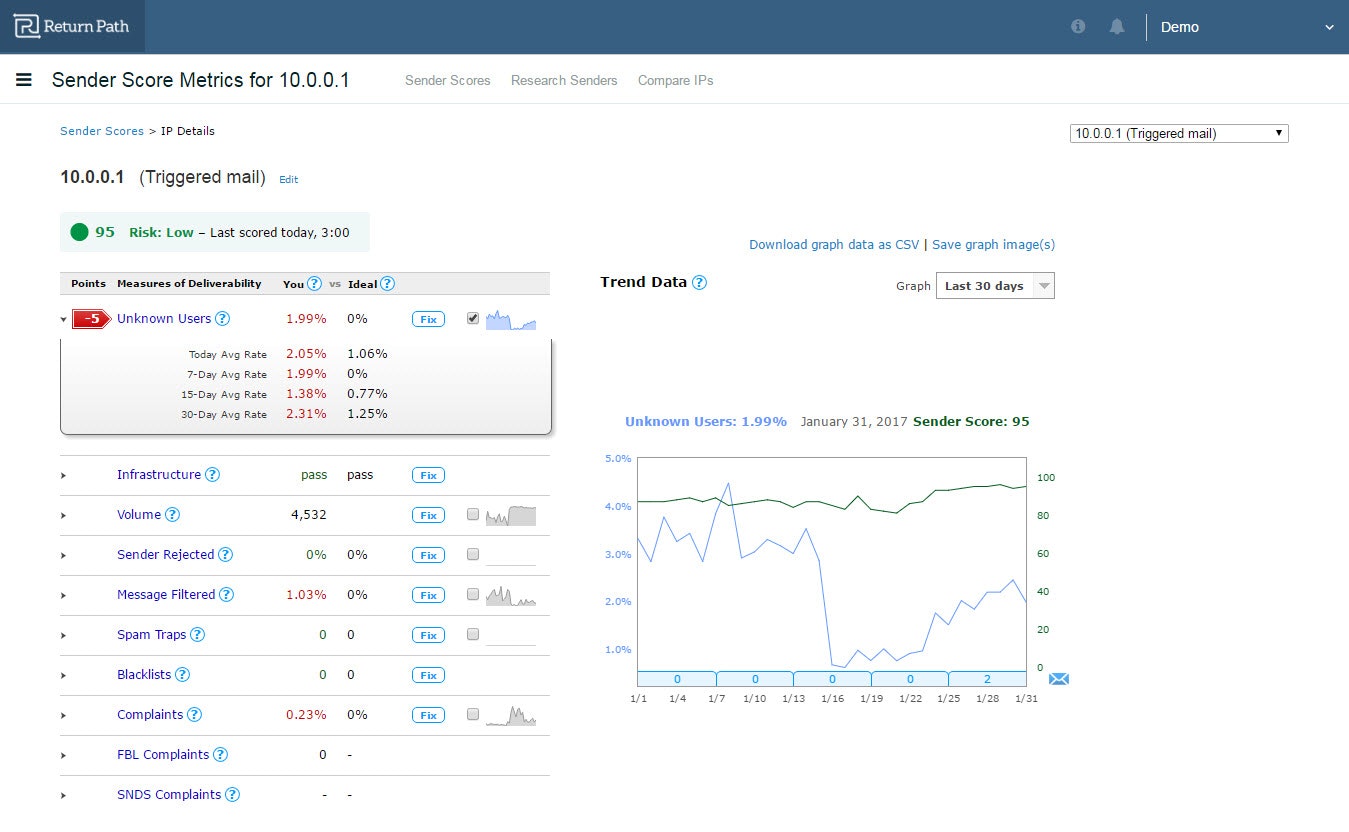The image size is (1349, 832).
Task: Open the Complaints metric link
Action: (150, 715)
